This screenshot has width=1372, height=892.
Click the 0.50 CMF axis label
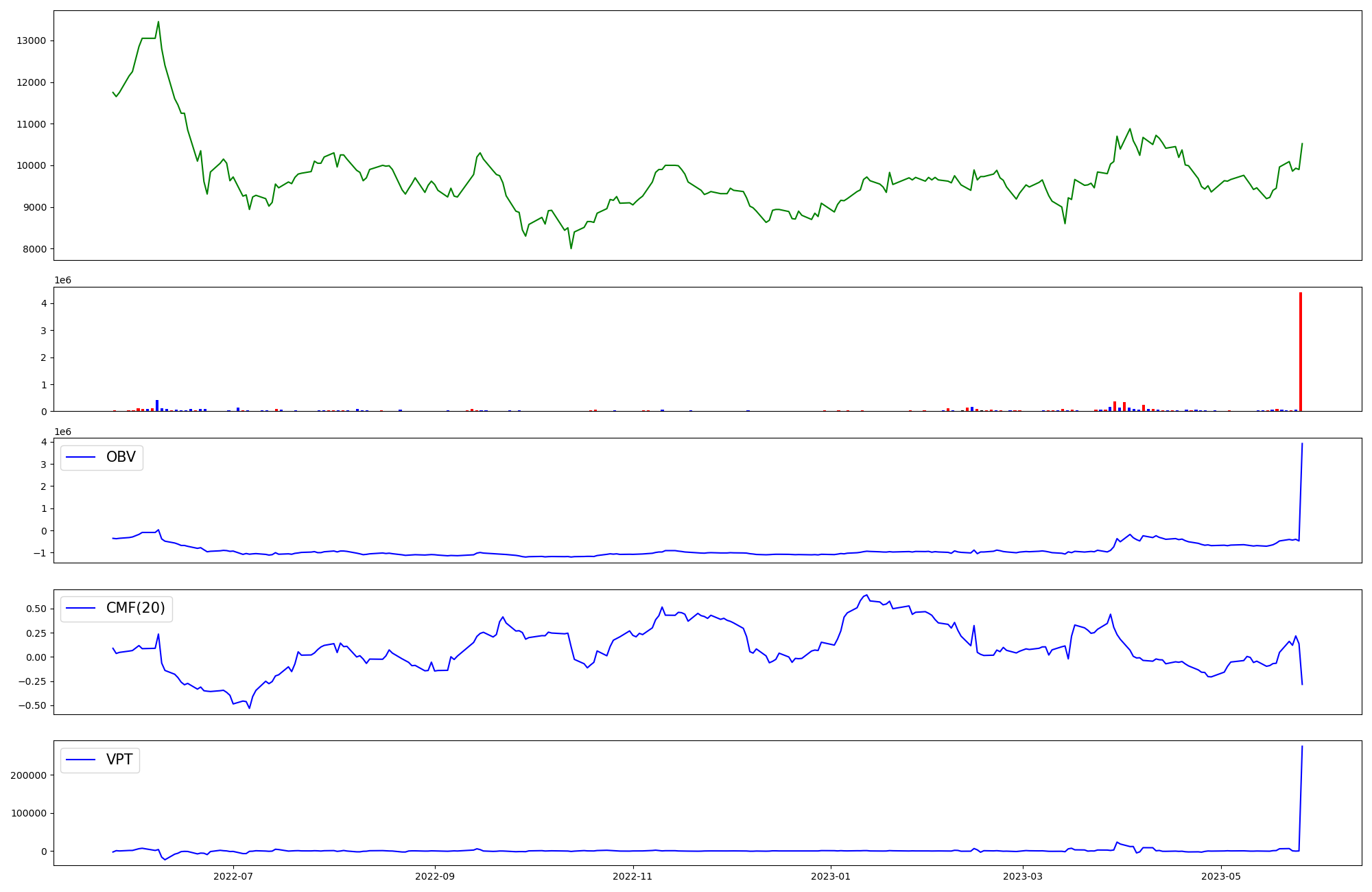[36, 609]
